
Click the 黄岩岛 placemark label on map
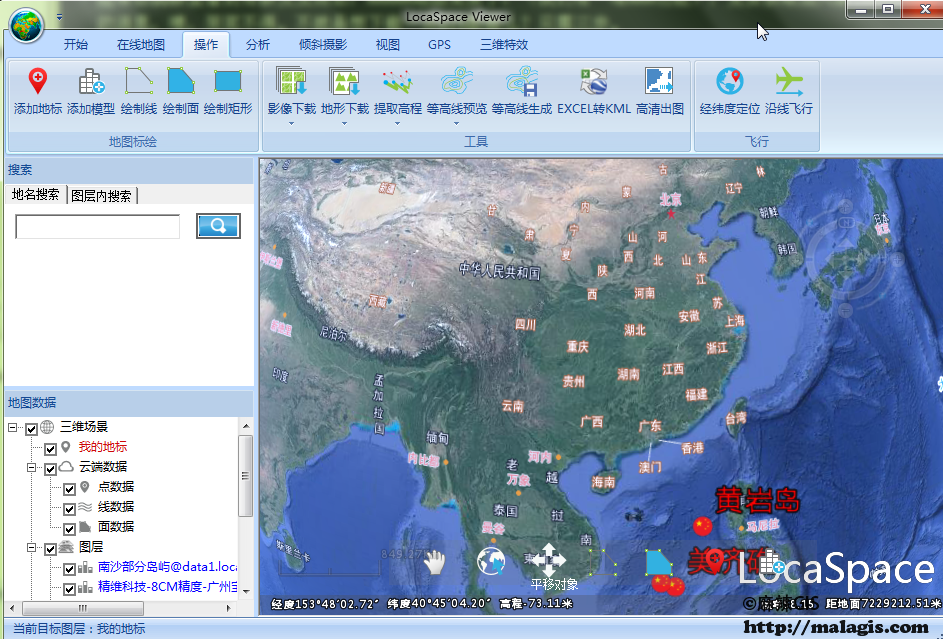757,500
